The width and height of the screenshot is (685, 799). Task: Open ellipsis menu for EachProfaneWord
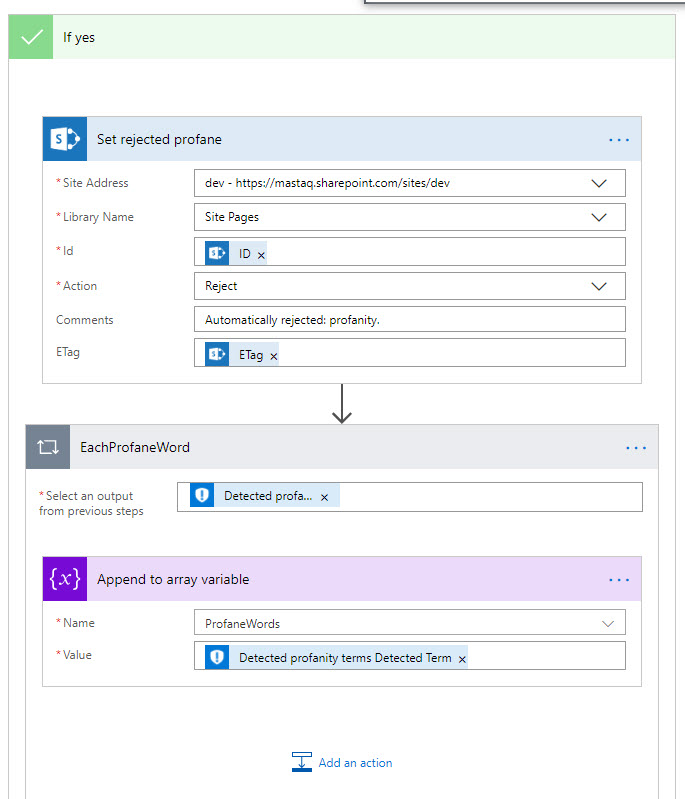pos(636,448)
